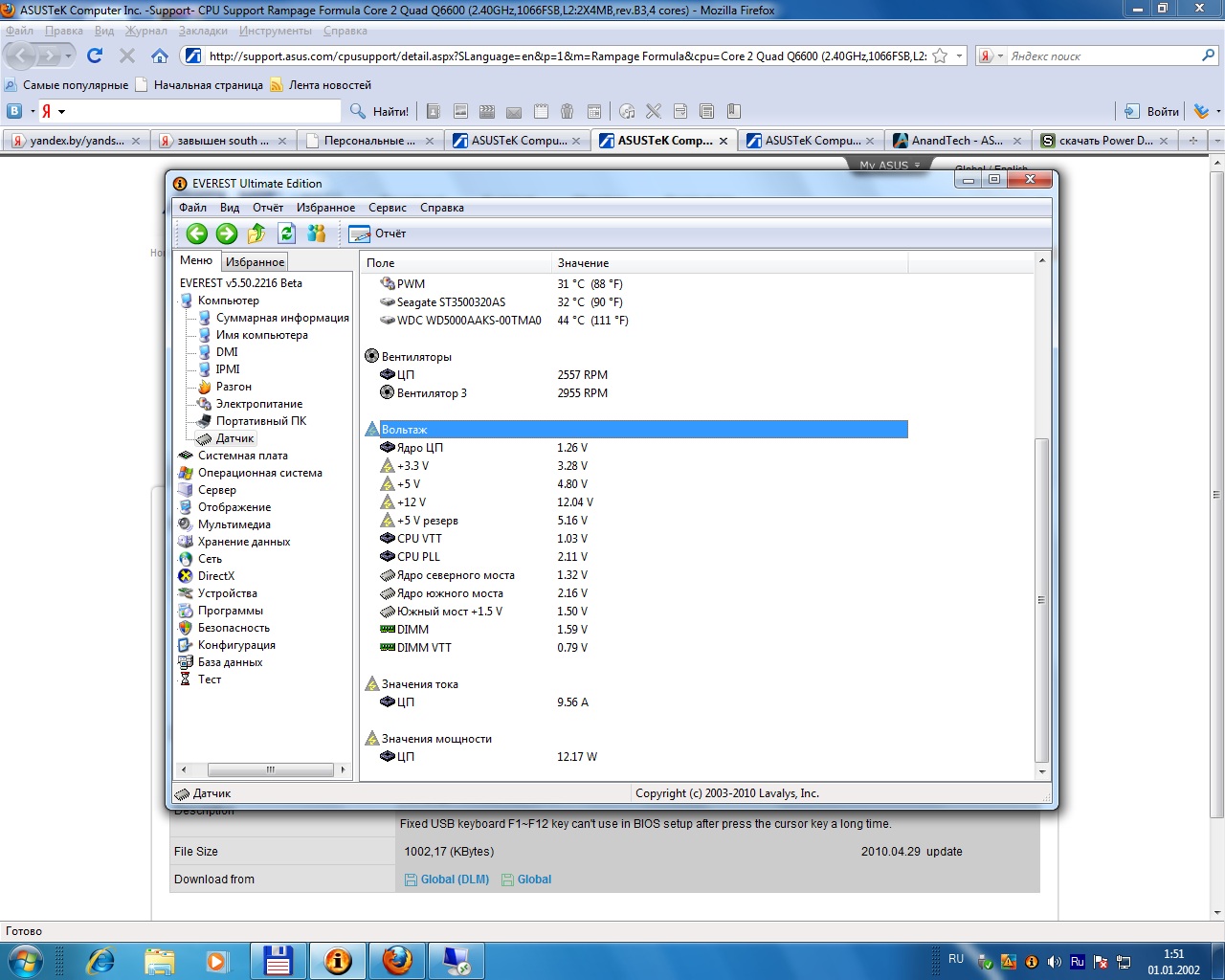
Task: Select Системная плата in the EVEREST tree
Action: pyautogui.click(x=242, y=456)
